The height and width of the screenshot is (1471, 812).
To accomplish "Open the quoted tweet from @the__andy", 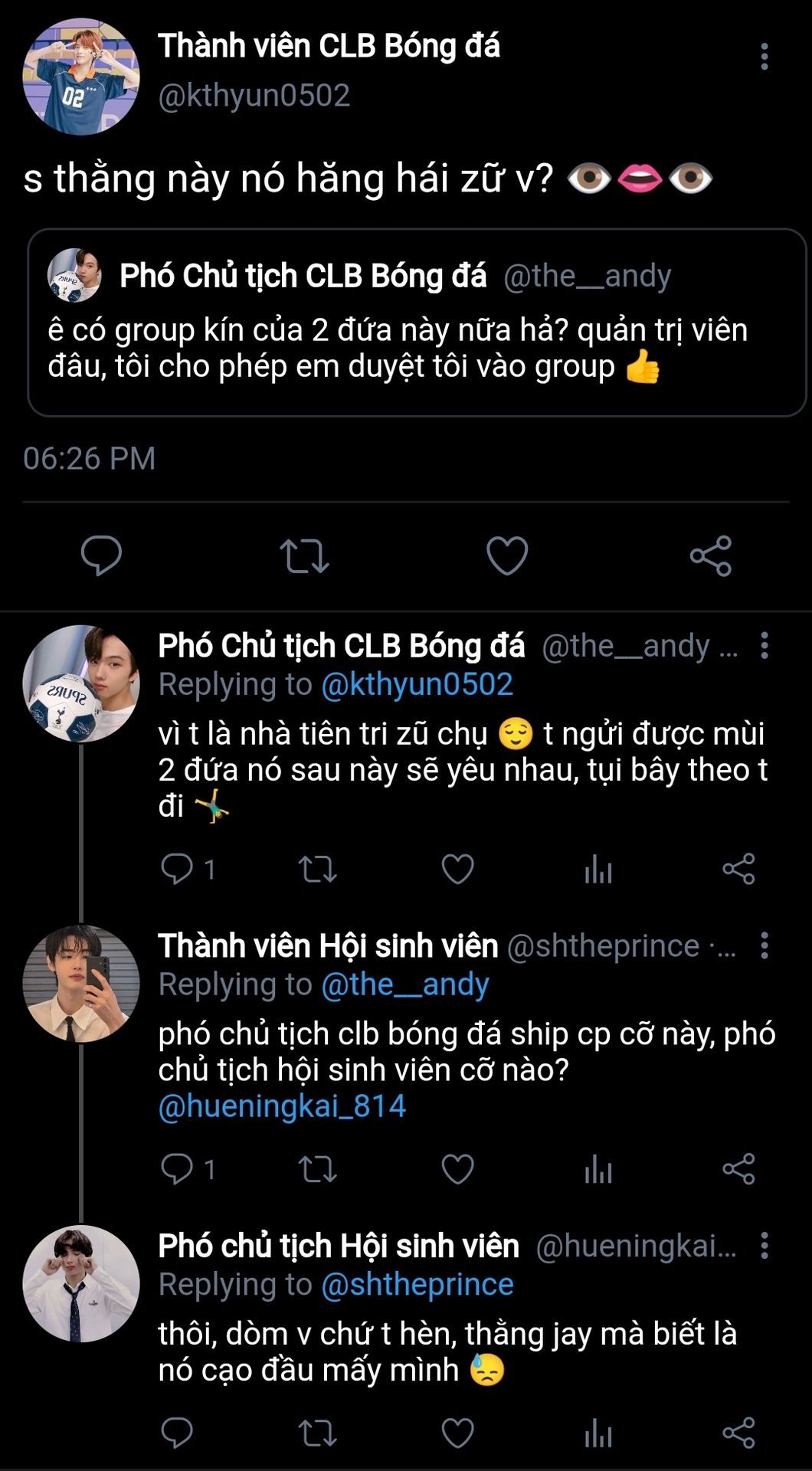I will (x=417, y=323).
